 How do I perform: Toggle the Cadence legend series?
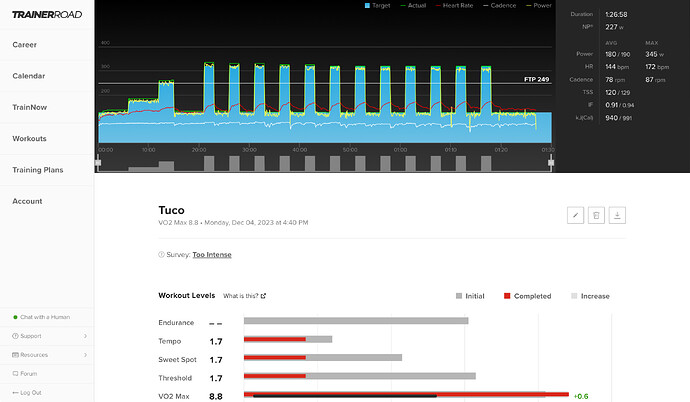(x=499, y=6)
